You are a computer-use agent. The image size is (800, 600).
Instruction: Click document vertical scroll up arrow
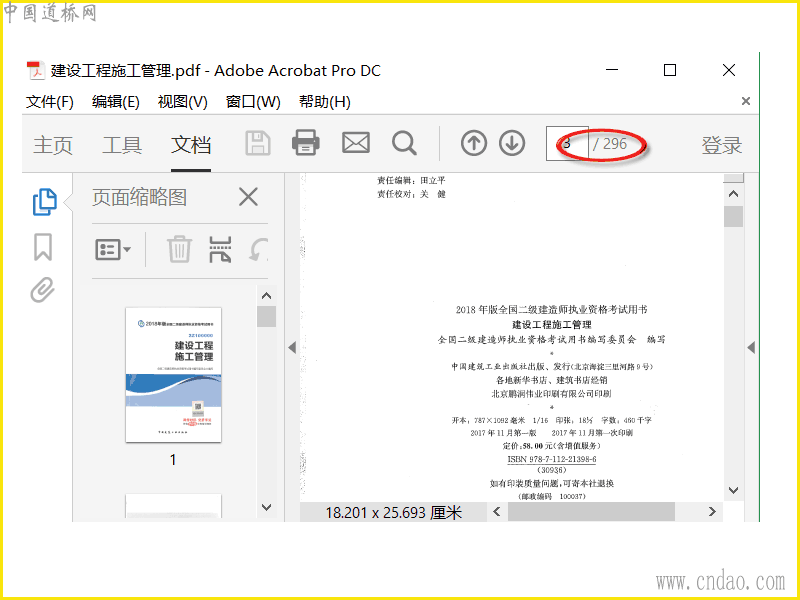(x=733, y=194)
